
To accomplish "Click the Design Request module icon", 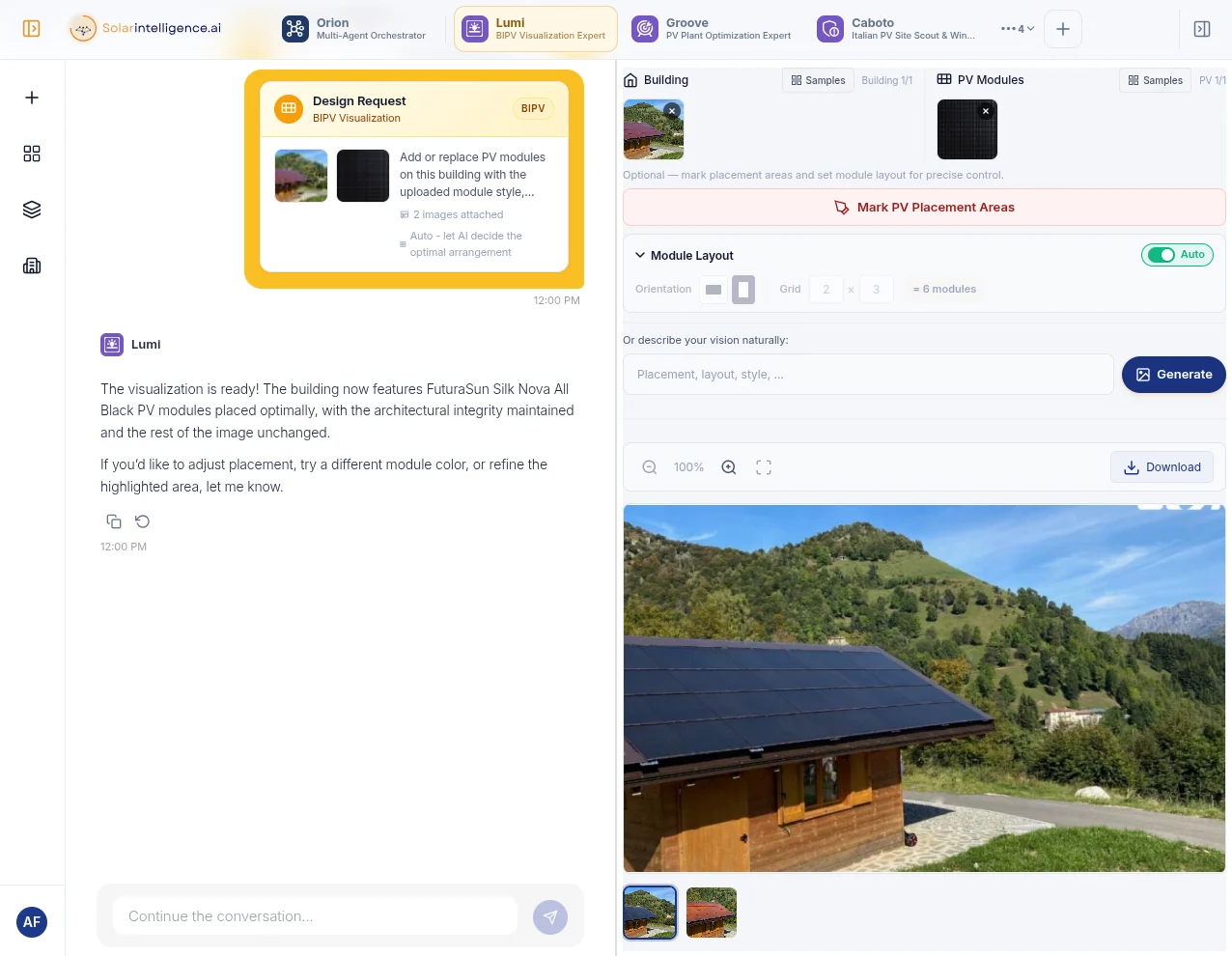I will coord(289,108).
